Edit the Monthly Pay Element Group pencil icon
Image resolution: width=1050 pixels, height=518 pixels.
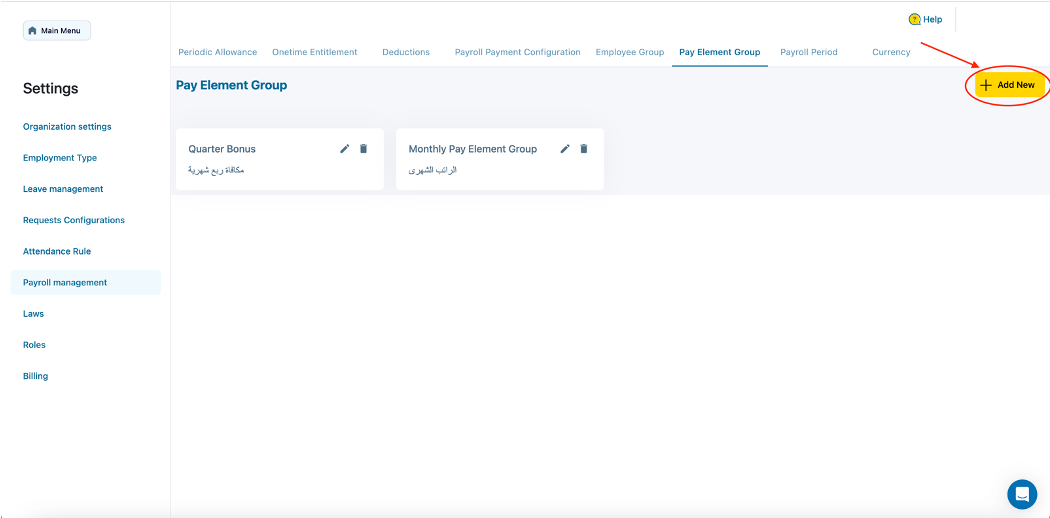click(565, 149)
